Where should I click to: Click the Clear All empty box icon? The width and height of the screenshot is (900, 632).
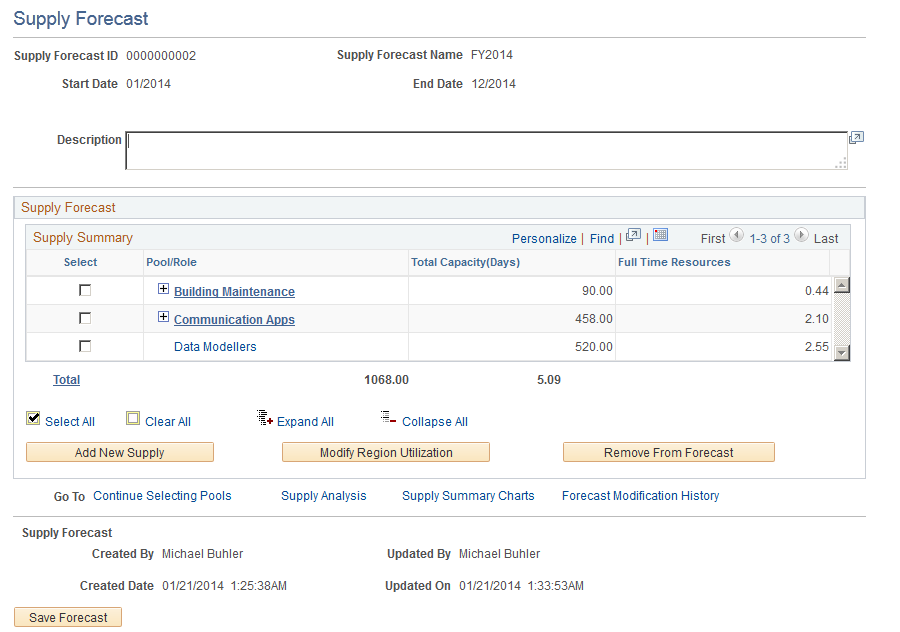coord(133,418)
